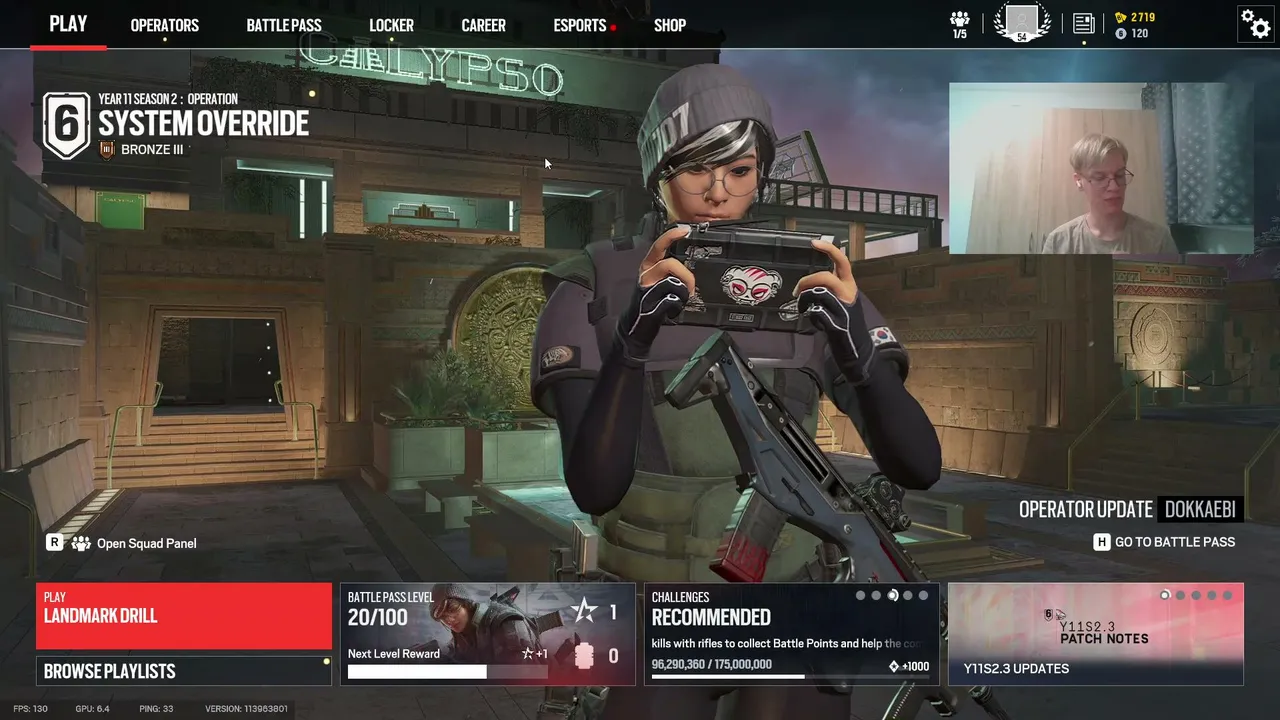1280x720 pixels.
Task: Click the Battle Pass star token icon
Action: click(x=582, y=610)
